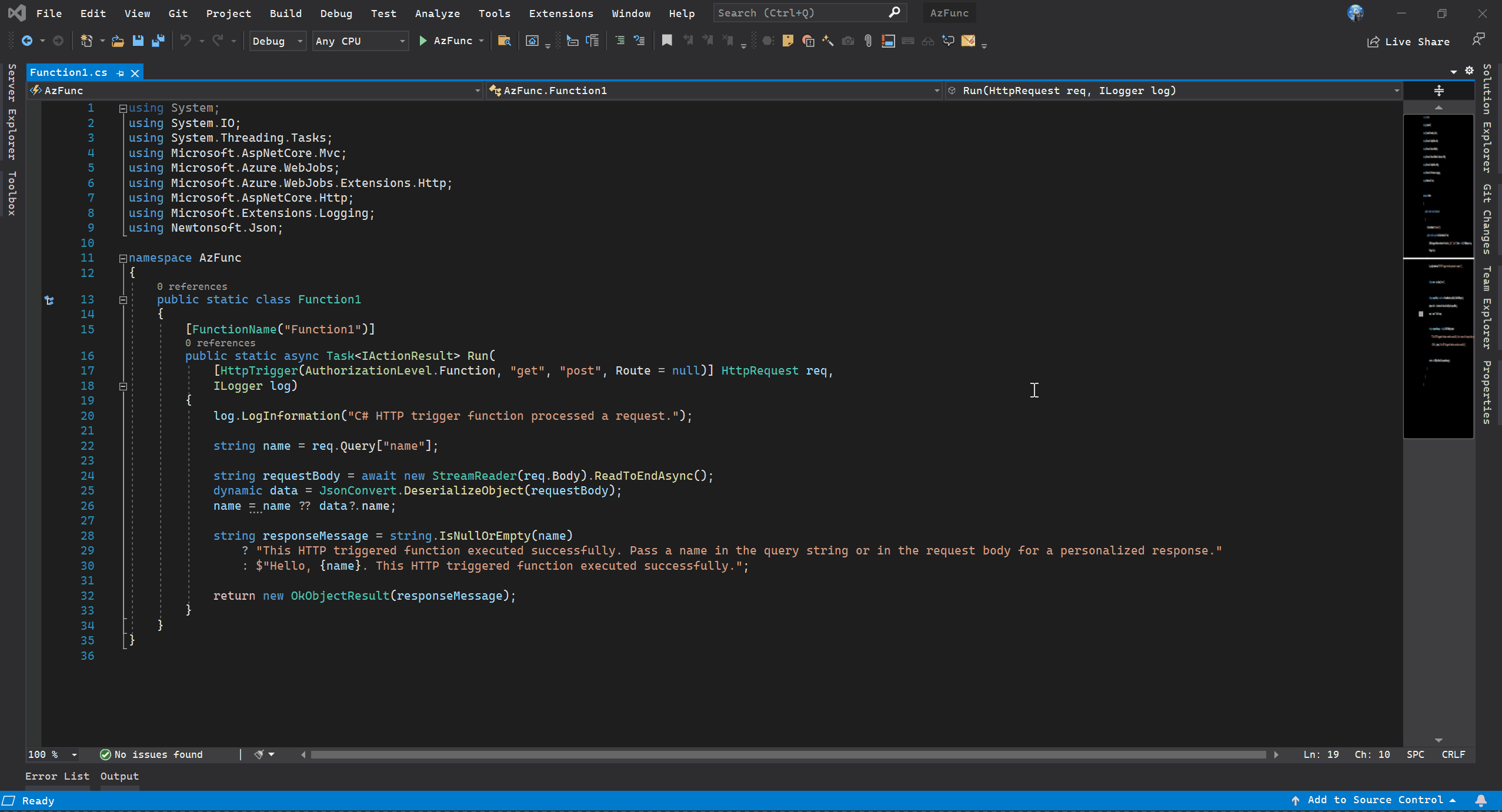This screenshot has width=1502, height=812.
Task: Click the camera snapshot icon
Action: [848, 41]
